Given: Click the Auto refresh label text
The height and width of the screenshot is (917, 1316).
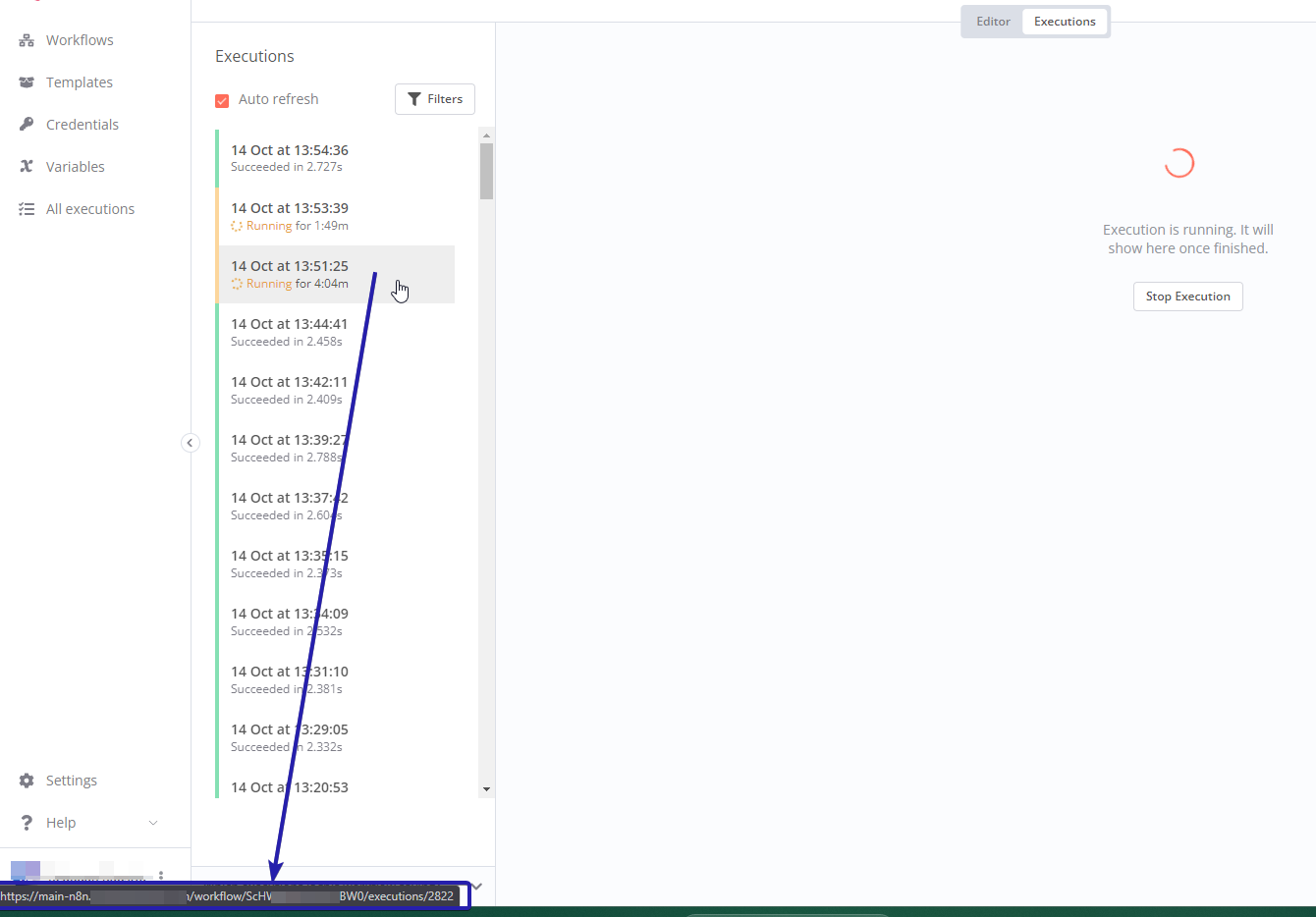Looking at the screenshot, I should (x=278, y=99).
